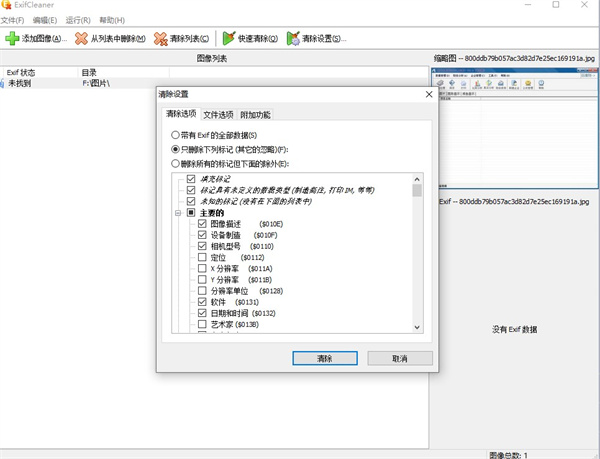Check the X 分辨率 ($011A) checkbox
Image resolution: width=600 pixels, height=459 pixels.
(203, 268)
